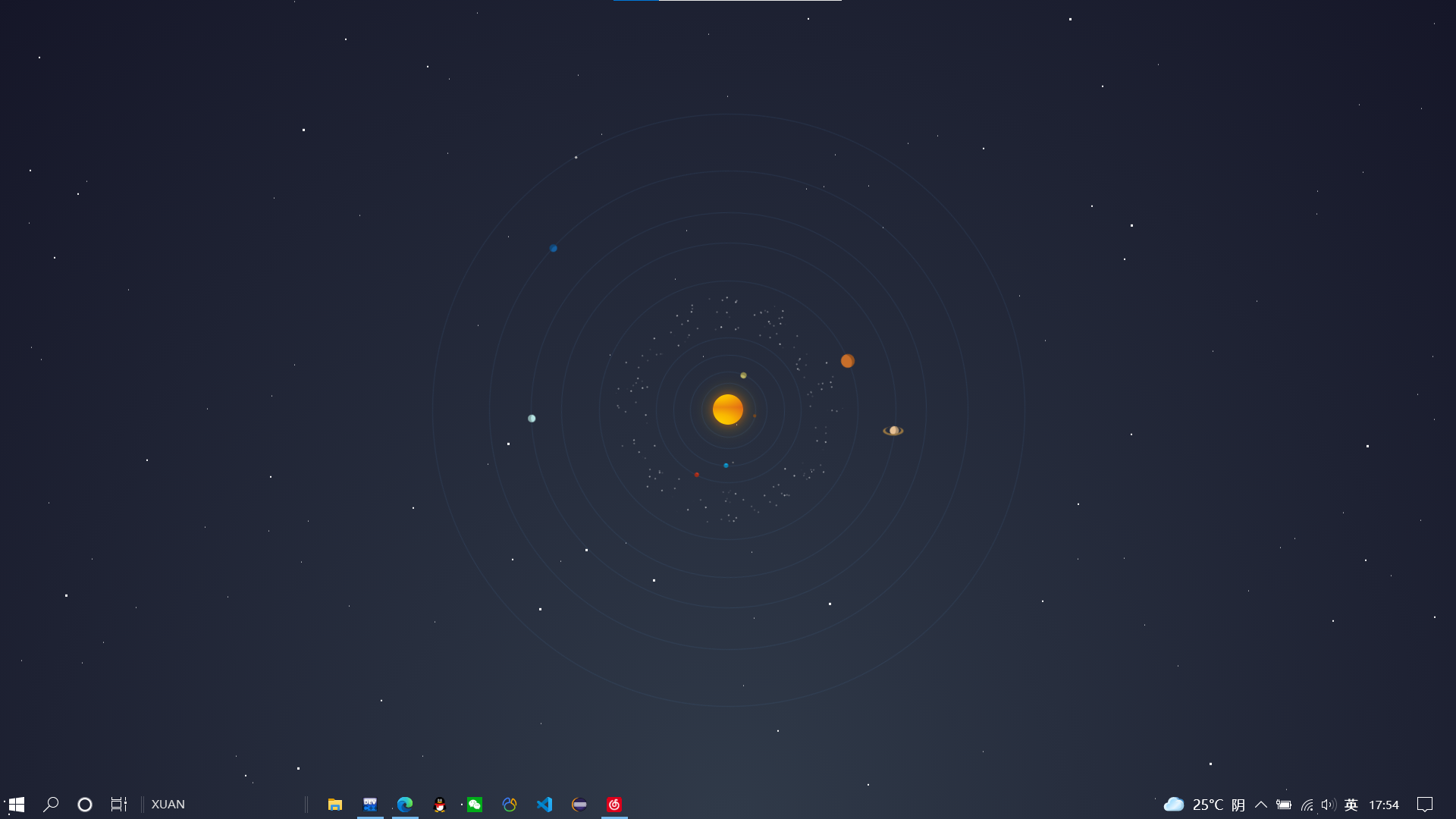Open Dev-C++ from taskbar
The image size is (1456, 819).
370,805
